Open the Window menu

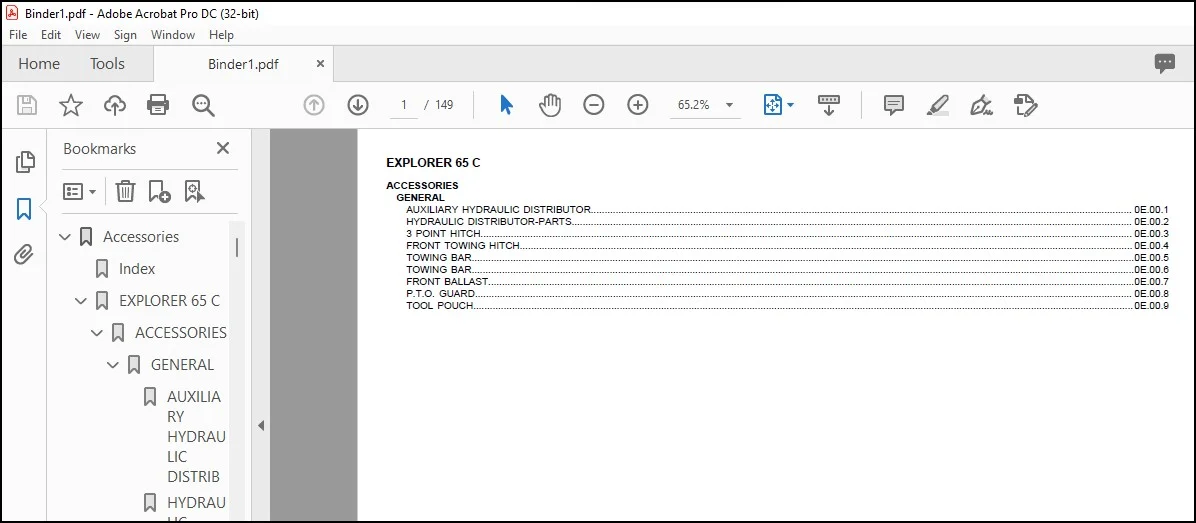coord(172,35)
